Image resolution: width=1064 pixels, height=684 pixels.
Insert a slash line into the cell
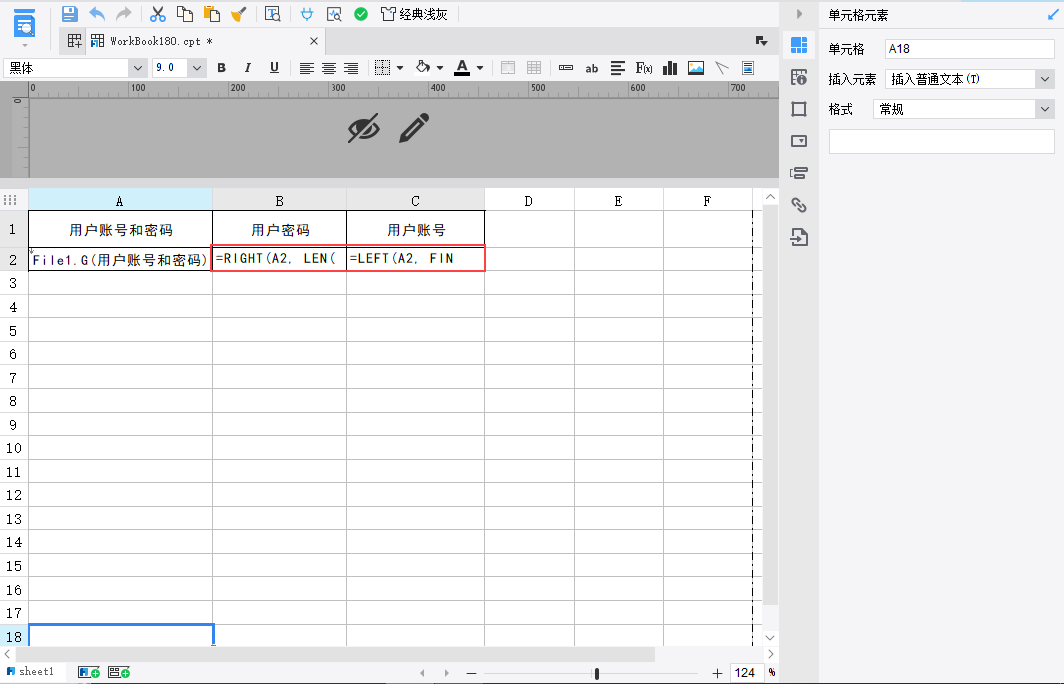pos(722,68)
